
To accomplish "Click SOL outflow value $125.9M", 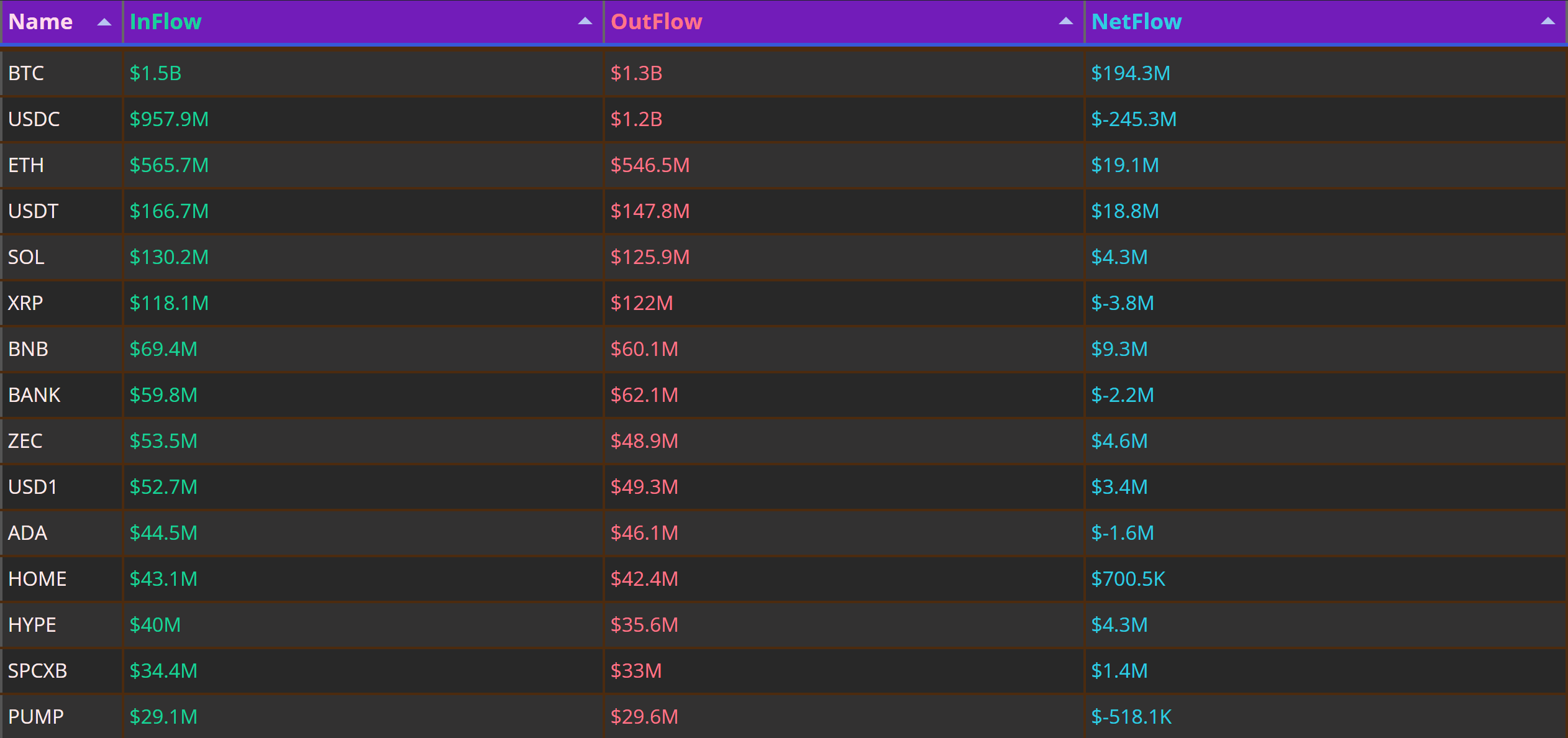I will (650, 257).
